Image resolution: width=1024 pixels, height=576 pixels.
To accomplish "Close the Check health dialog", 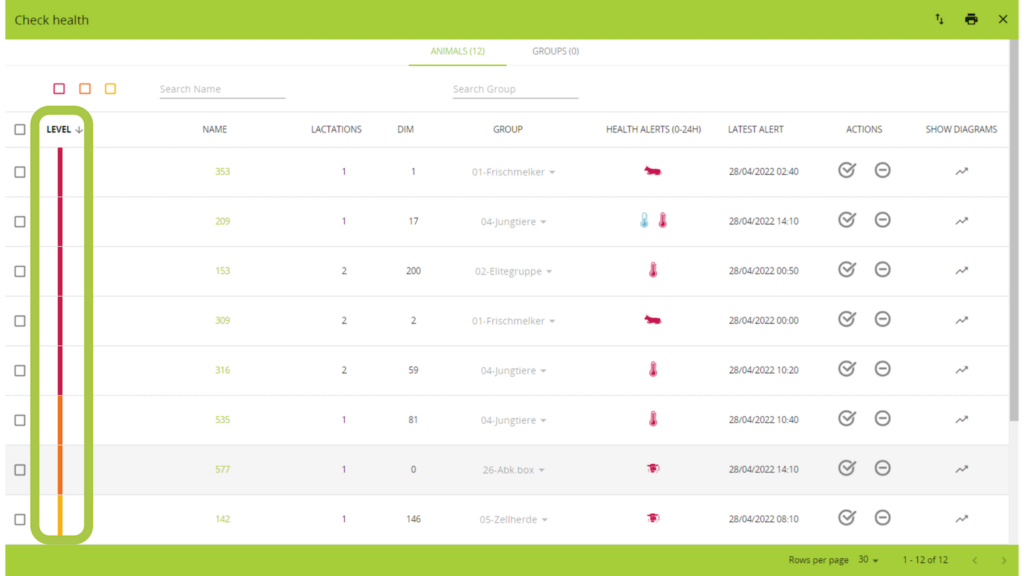I will [1003, 19].
